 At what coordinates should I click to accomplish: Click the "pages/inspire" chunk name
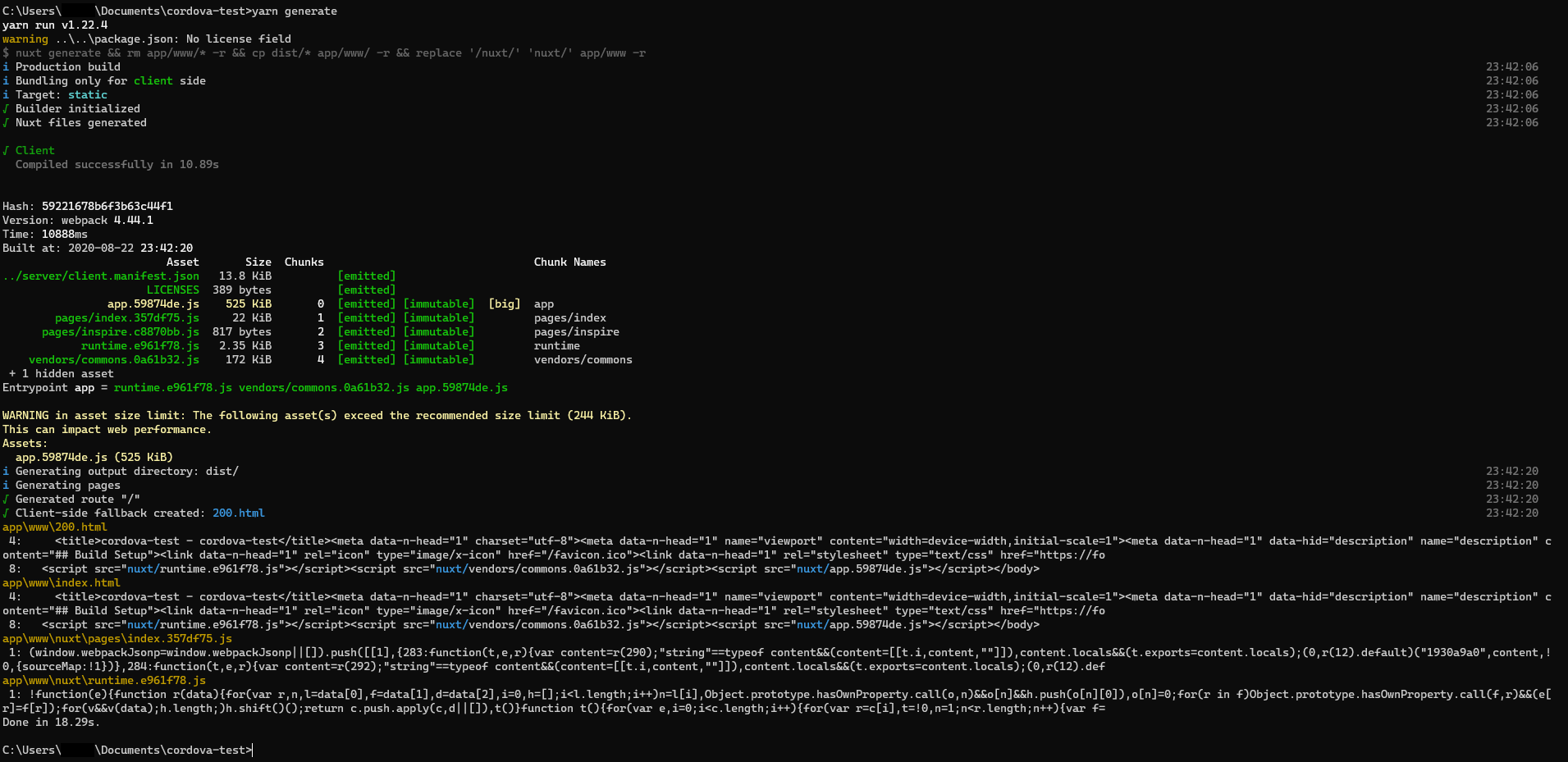[577, 331]
